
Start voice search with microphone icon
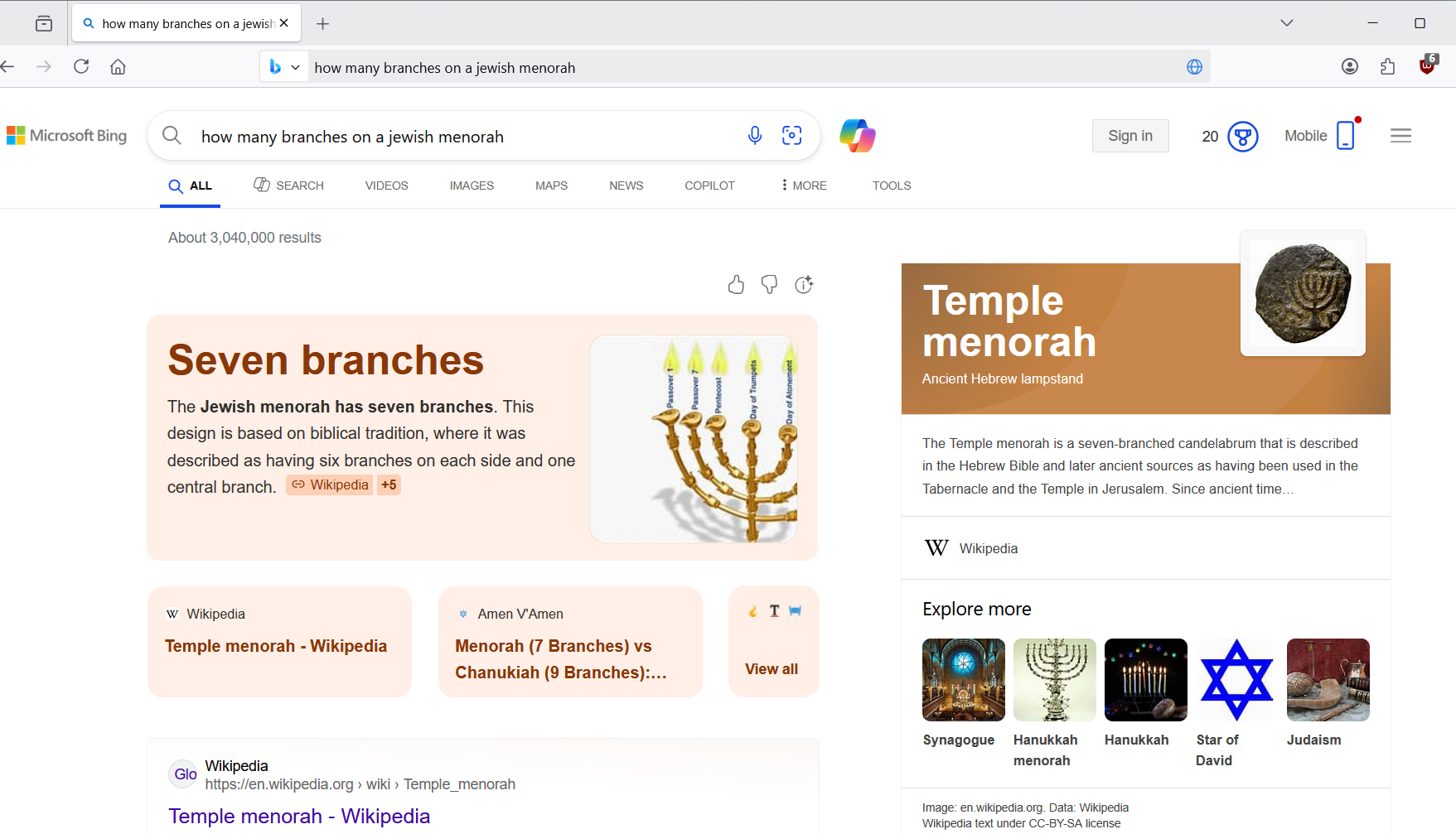click(755, 136)
